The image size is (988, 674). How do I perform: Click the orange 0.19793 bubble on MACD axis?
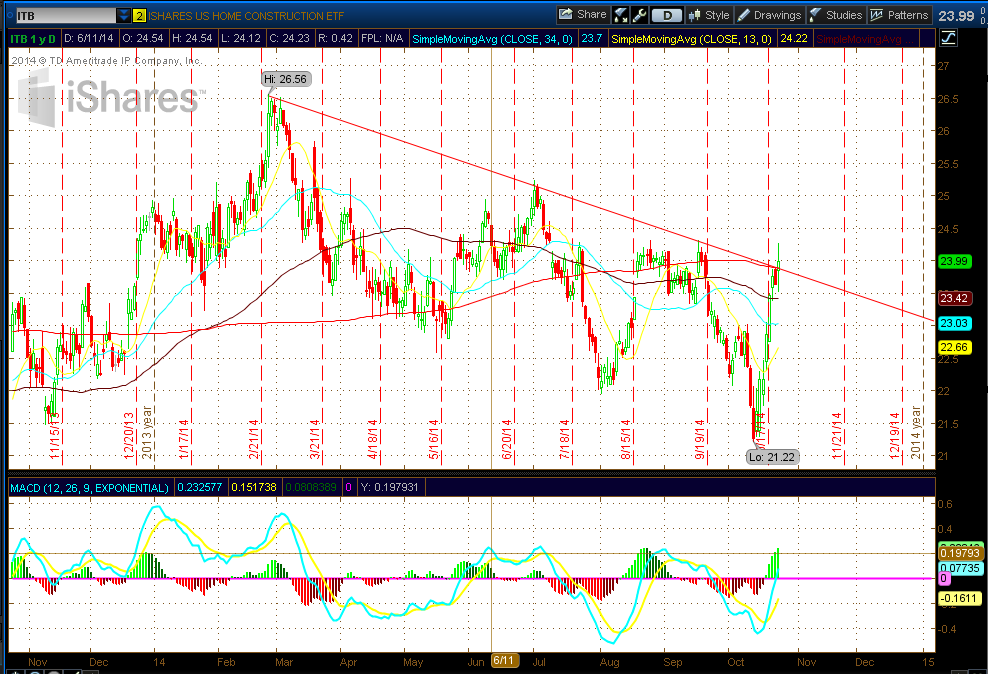(x=960, y=553)
